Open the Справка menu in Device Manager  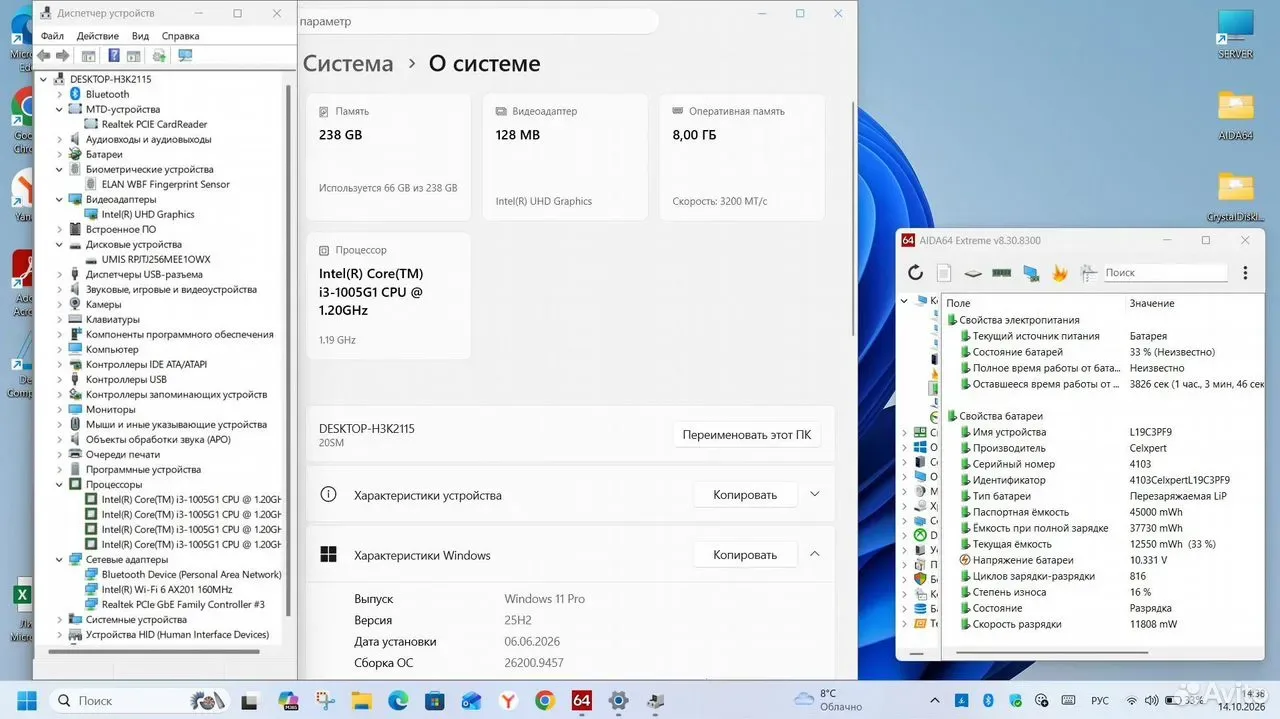180,36
